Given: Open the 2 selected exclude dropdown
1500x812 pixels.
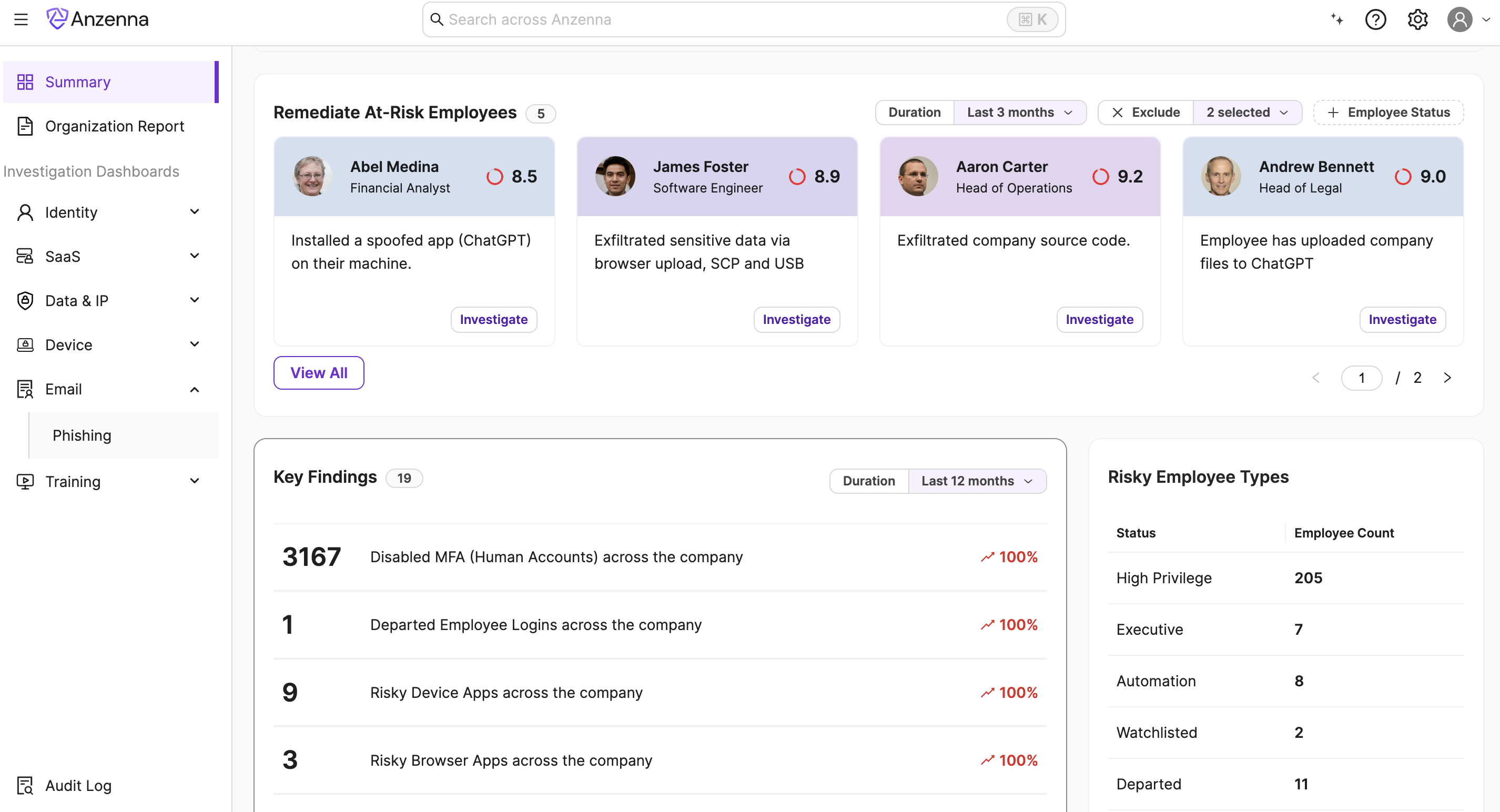Looking at the screenshot, I should (x=1246, y=113).
